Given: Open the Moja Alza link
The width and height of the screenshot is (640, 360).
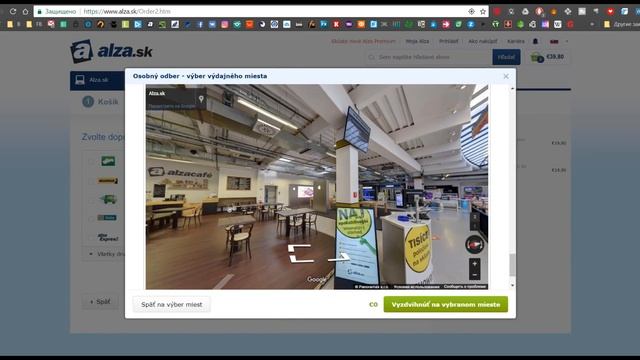Looking at the screenshot, I should tap(417, 41).
